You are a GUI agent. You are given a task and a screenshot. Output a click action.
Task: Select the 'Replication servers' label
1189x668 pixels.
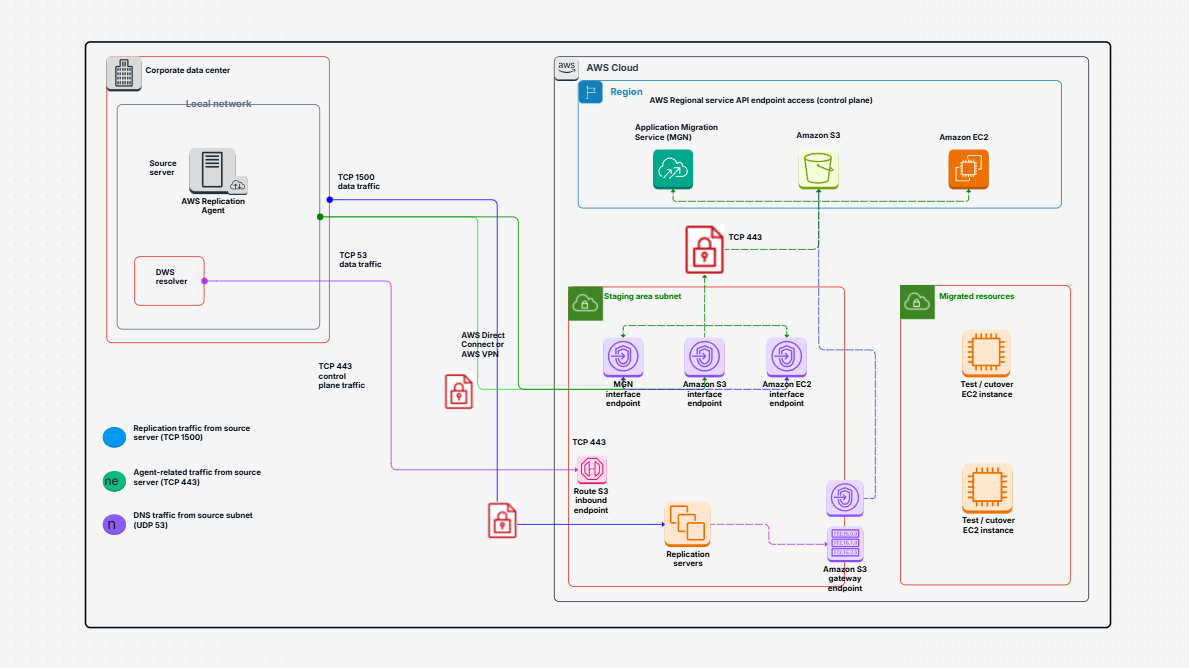click(688, 559)
